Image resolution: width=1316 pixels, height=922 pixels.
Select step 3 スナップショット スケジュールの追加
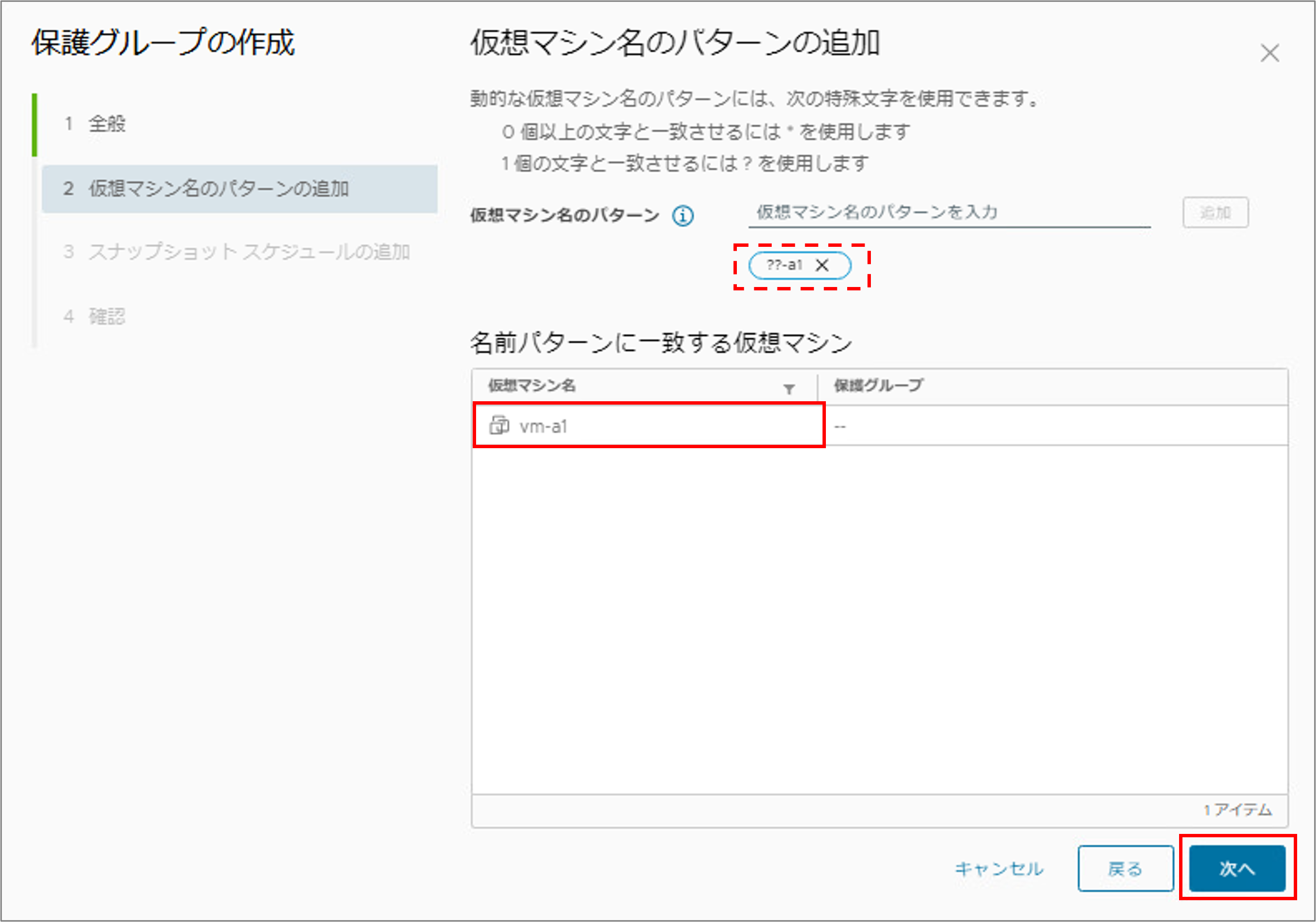237,252
